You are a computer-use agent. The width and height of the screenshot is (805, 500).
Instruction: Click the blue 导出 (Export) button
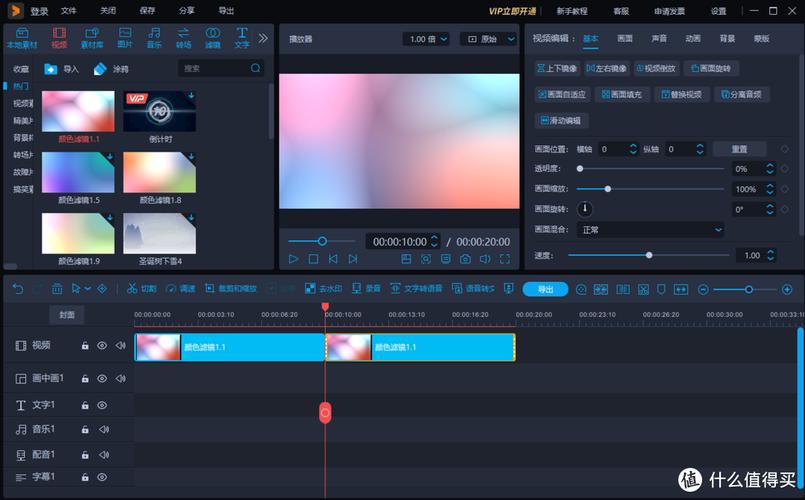[545, 289]
